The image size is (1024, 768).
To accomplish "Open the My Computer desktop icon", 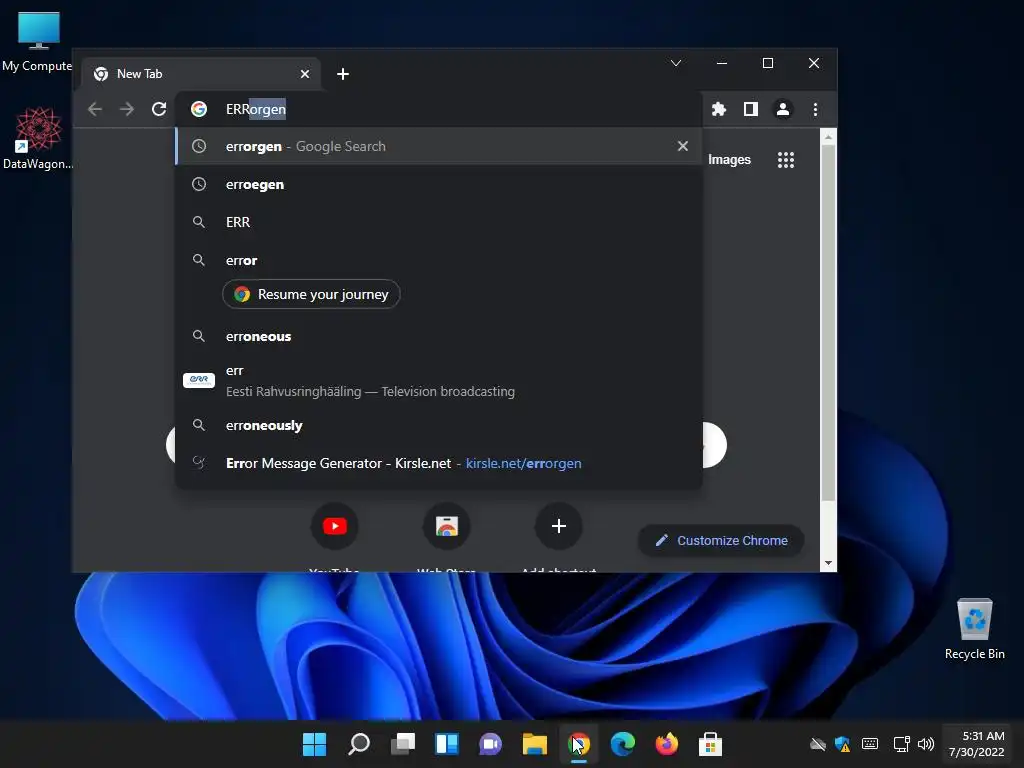I will pyautogui.click(x=37, y=42).
